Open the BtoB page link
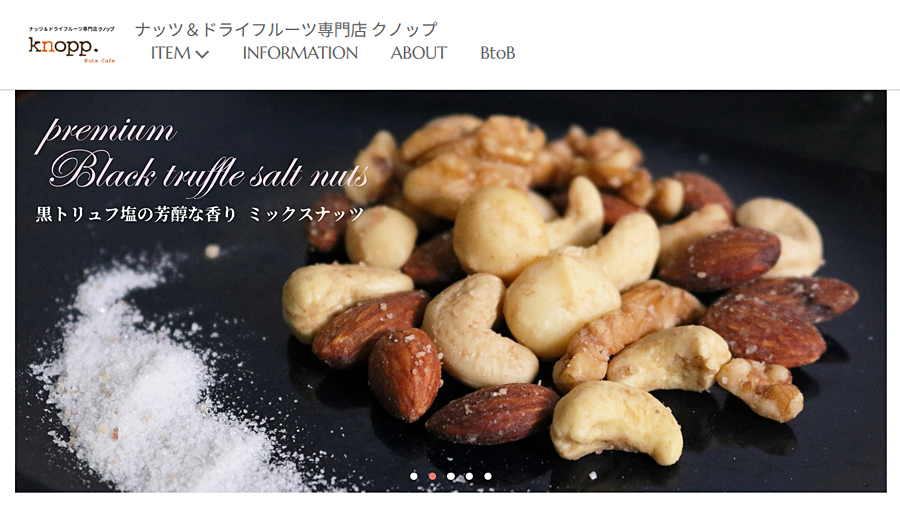The height and width of the screenshot is (510, 900). (497, 53)
